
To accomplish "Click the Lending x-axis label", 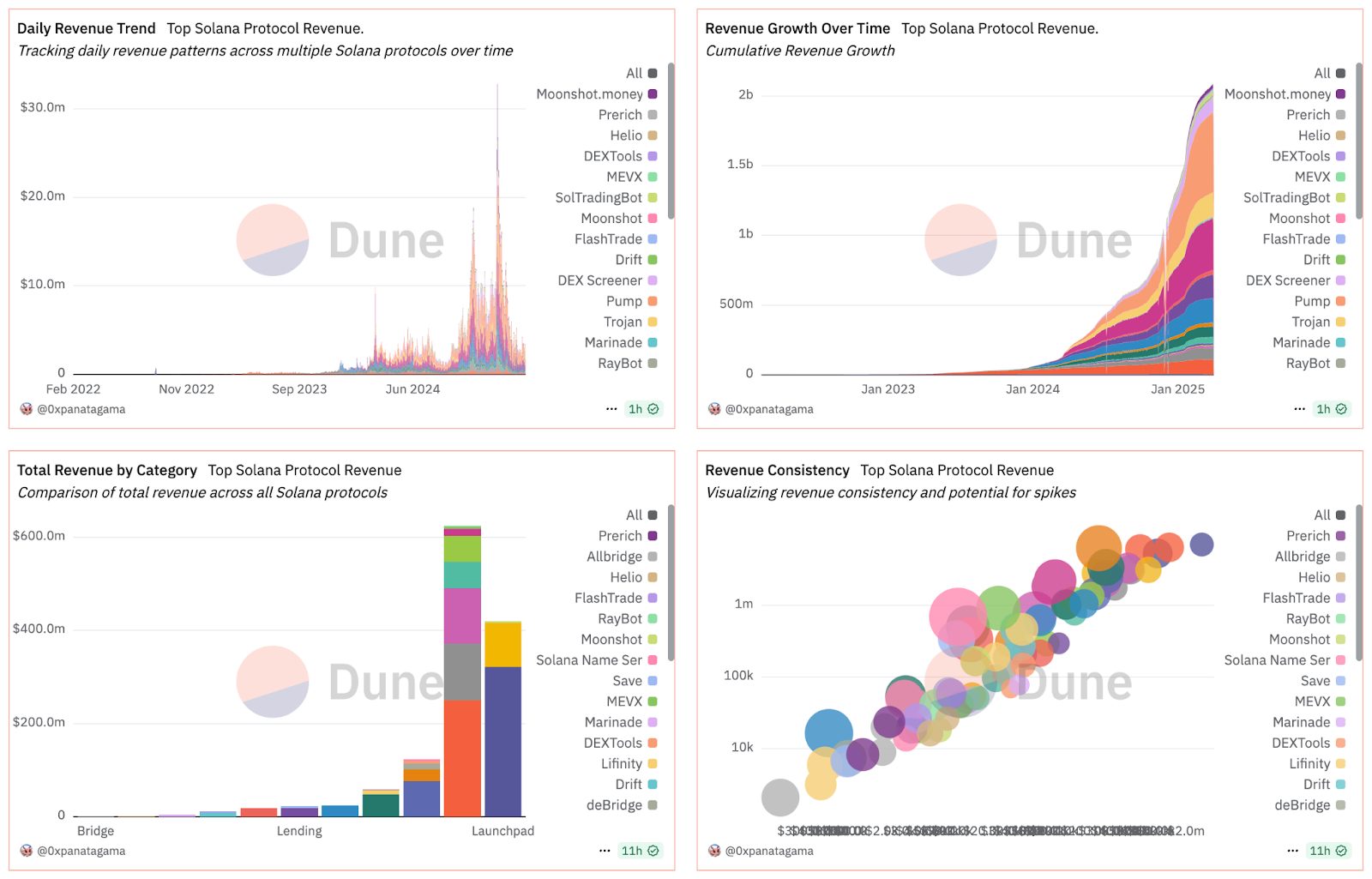I will point(299,831).
